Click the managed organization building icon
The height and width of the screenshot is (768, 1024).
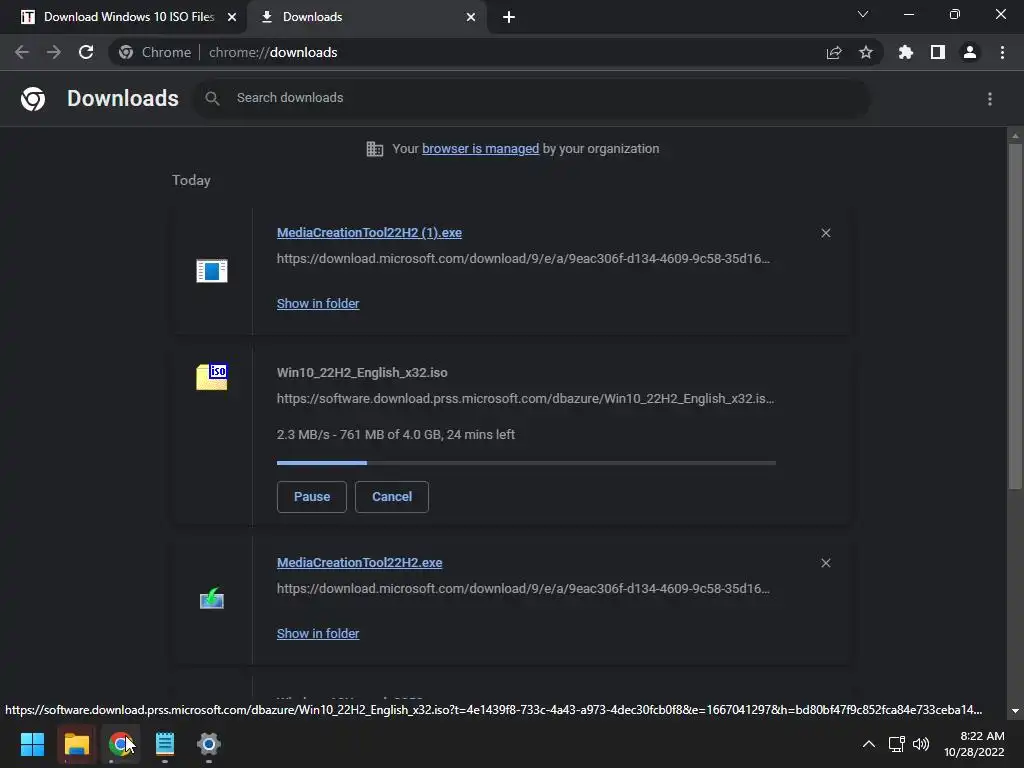click(x=375, y=149)
